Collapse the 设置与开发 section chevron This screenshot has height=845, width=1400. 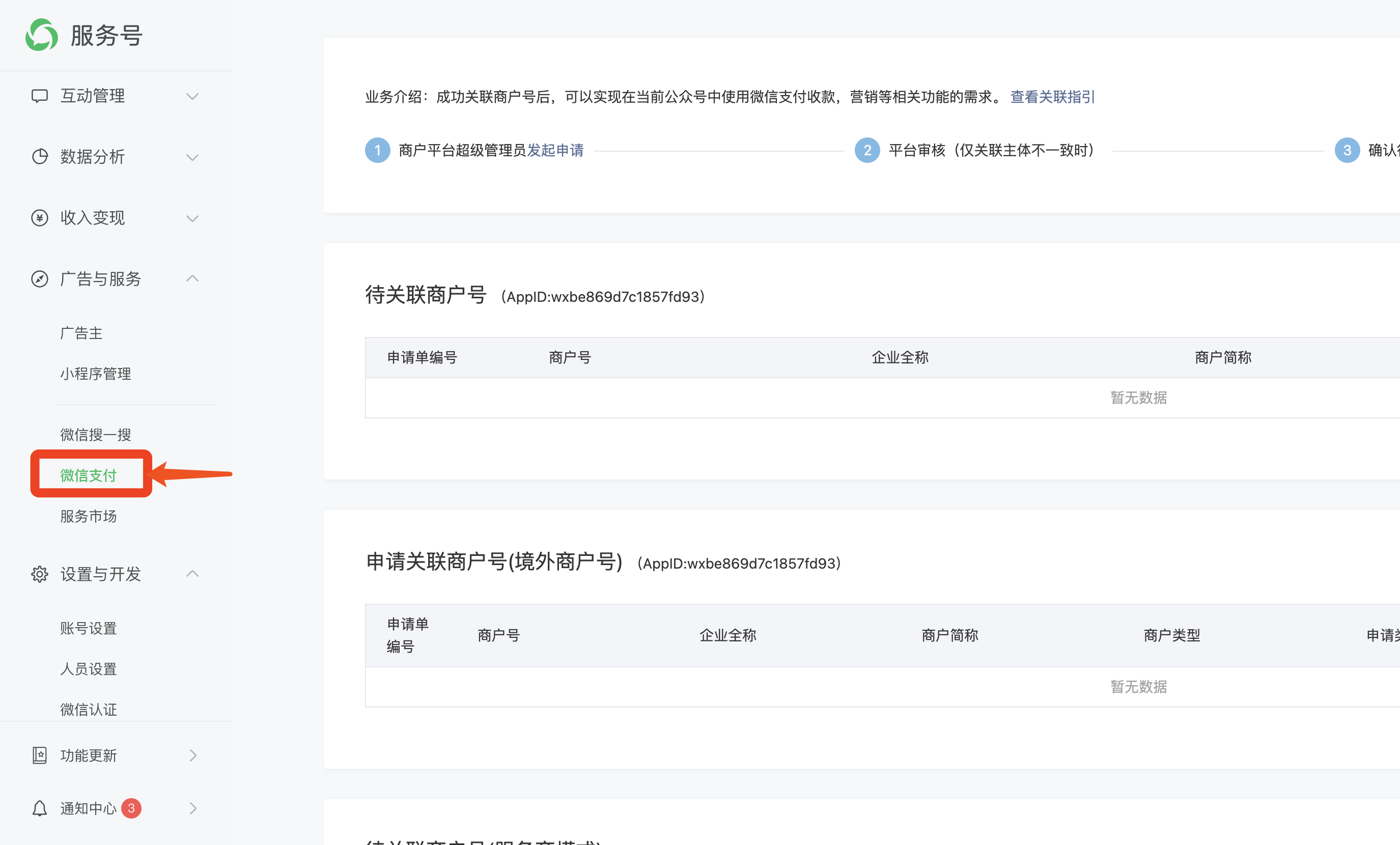tap(192, 573)
